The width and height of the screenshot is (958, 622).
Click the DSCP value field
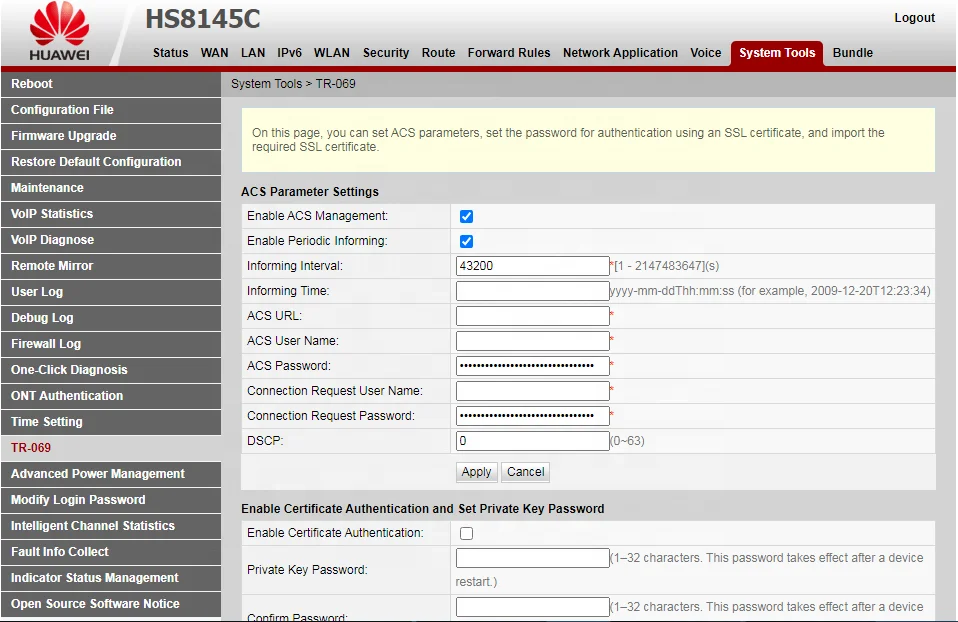tap(532, 440)
